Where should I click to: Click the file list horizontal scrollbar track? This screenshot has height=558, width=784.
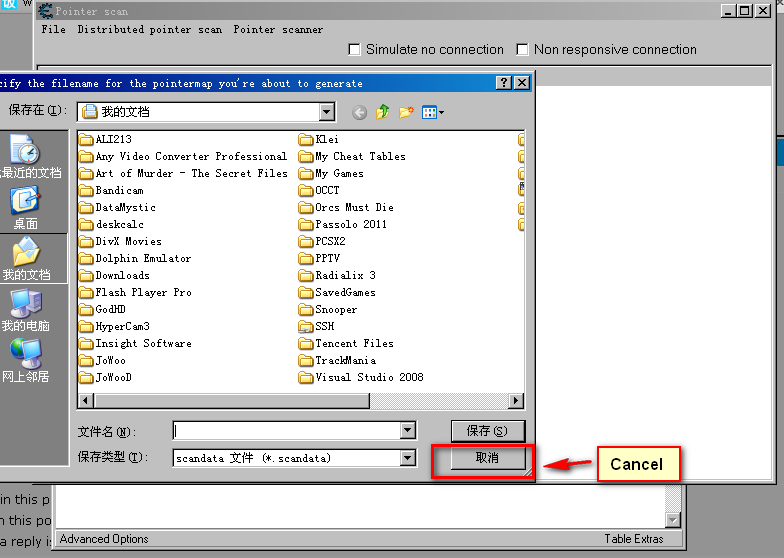[x=300, y=400]
